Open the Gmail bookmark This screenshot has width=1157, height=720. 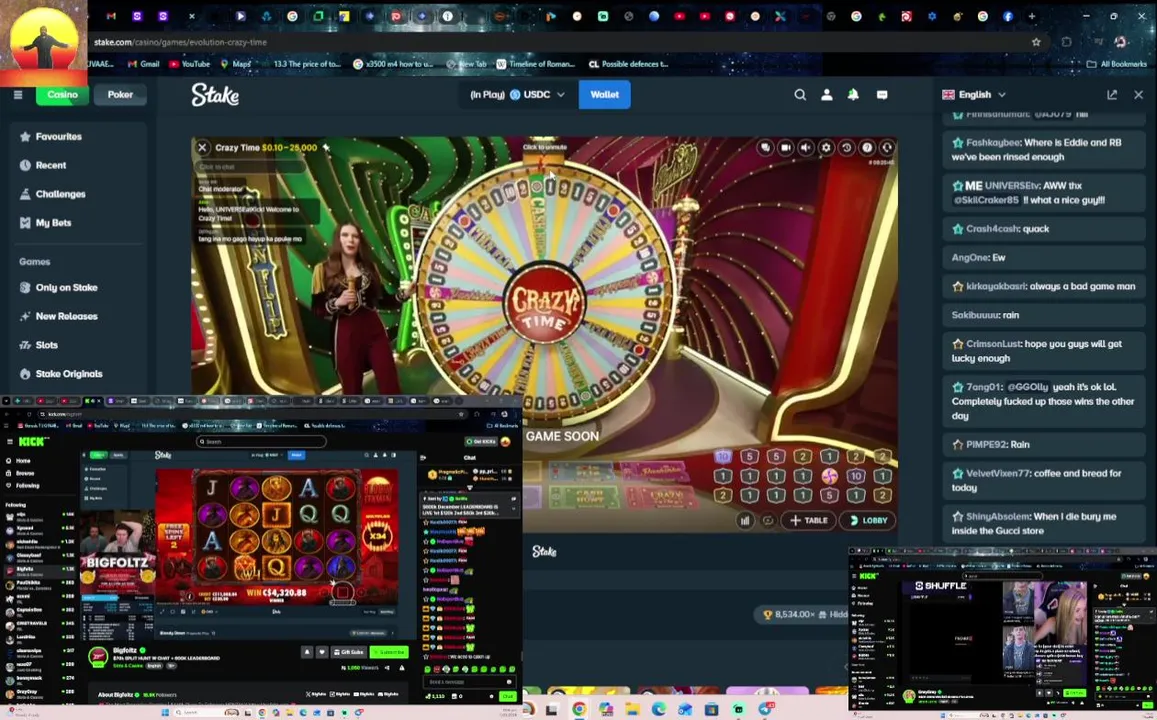point(143,64)
